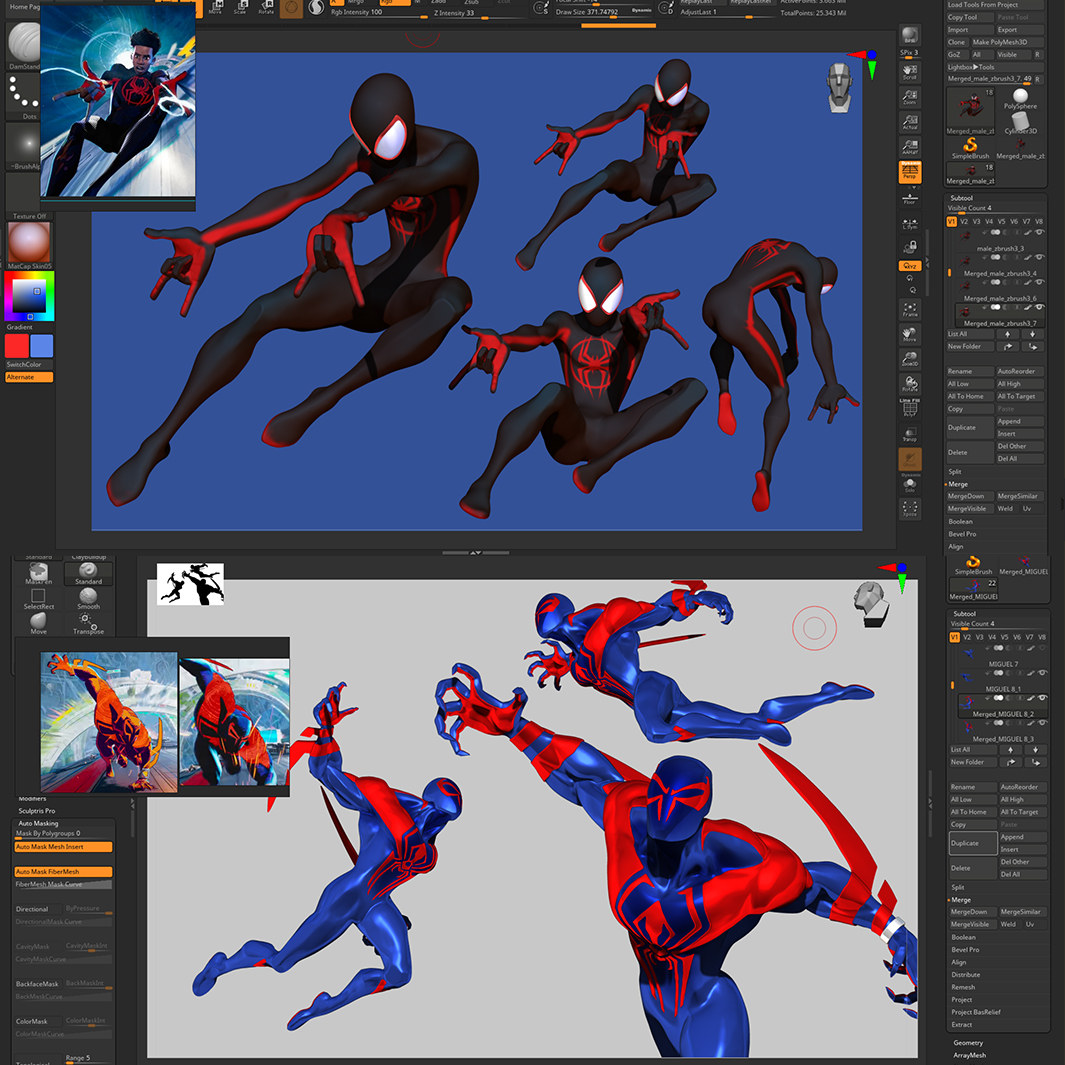
Task: Select the V2 visibility set in top window
Action: [964, 221]
